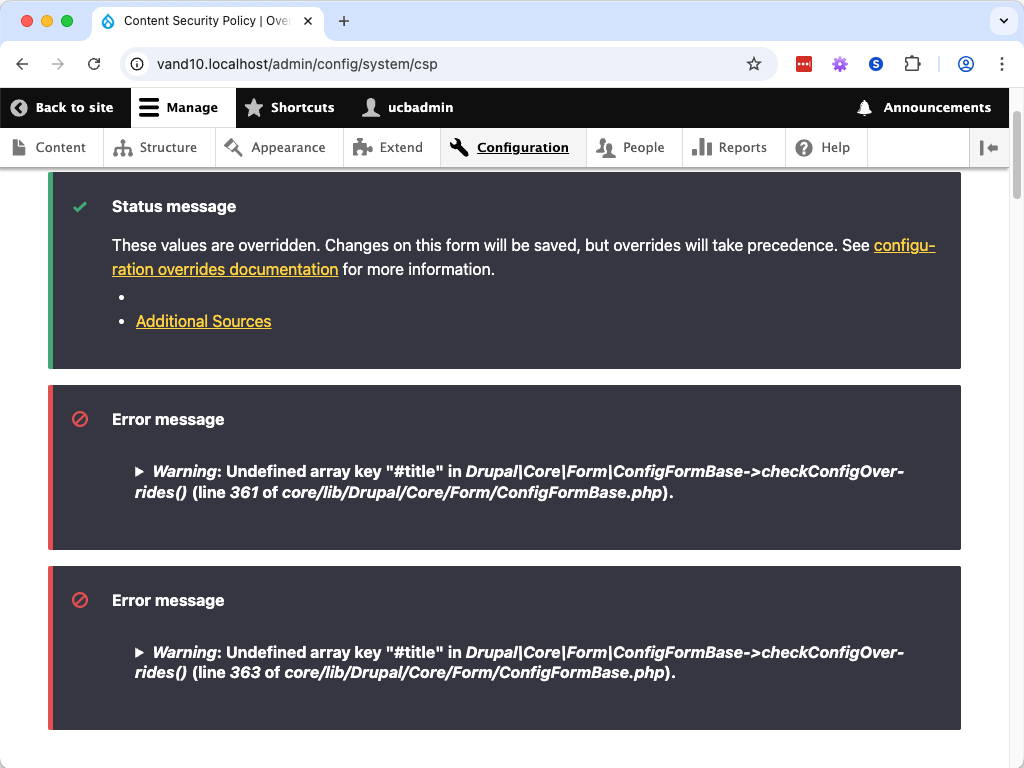Click the Extensions puzzle icon in browser toolbar

pos(912,63)
